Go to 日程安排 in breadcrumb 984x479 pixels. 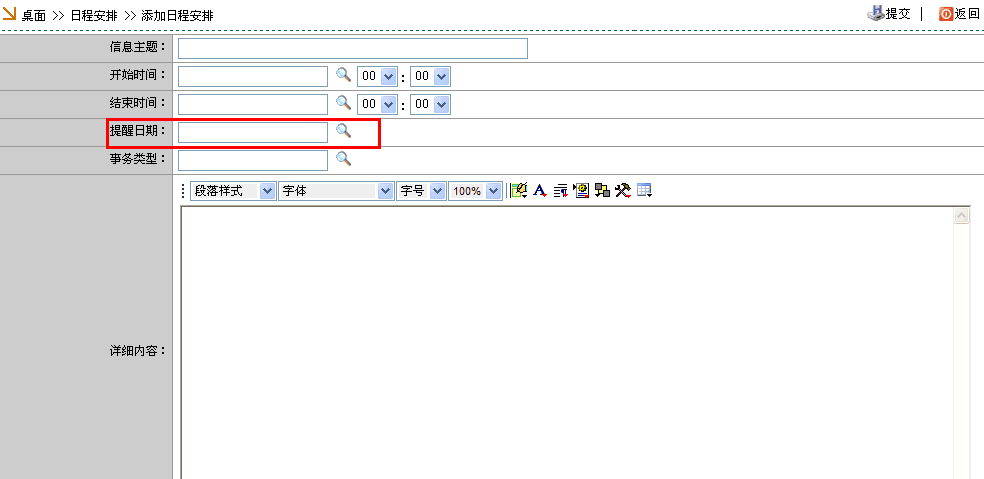94,16
